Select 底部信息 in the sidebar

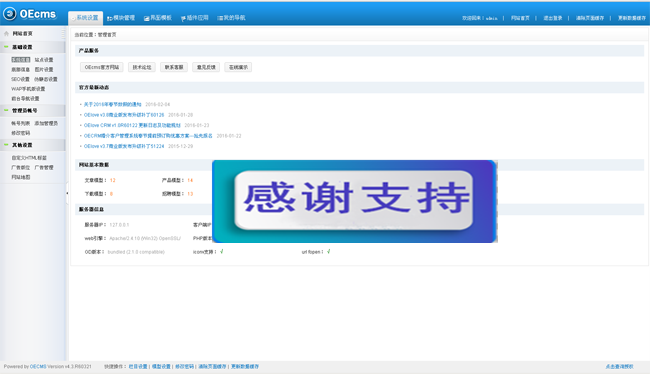(20, 70)
